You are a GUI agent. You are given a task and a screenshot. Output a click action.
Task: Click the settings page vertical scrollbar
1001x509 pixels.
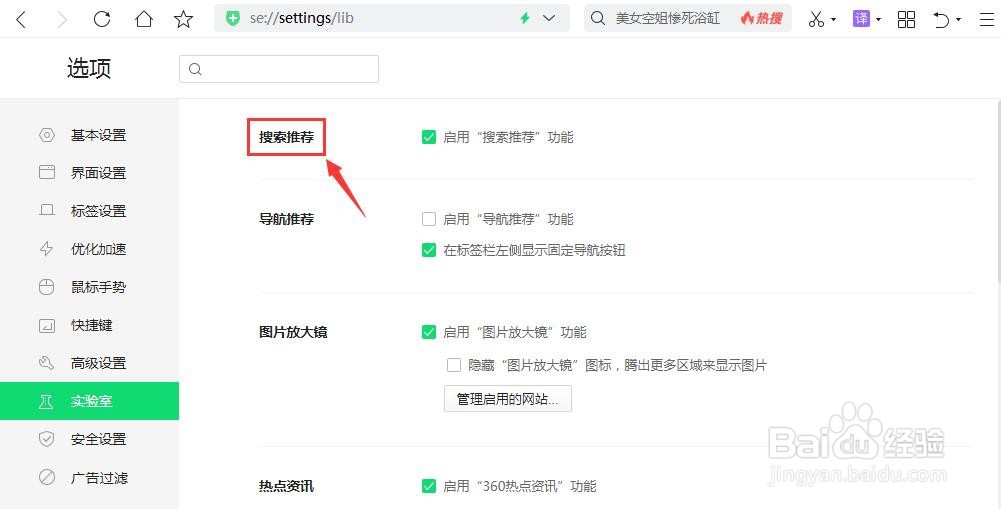997,190
